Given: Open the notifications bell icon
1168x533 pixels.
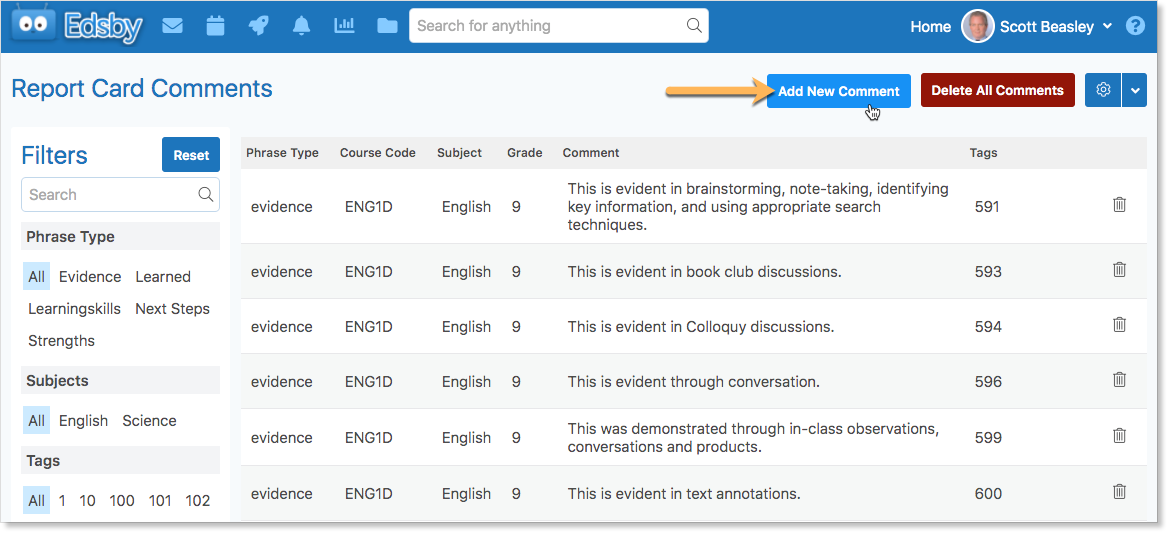Looking at the screenshot, I should pos(301,26).
